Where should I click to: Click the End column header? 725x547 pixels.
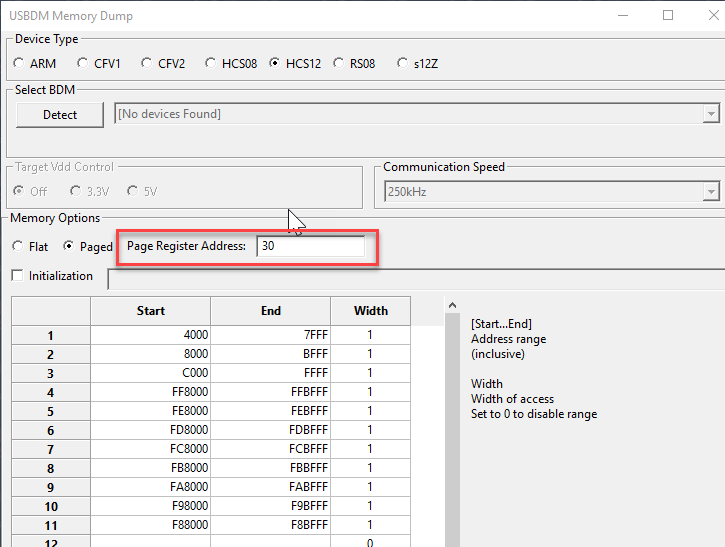point(270,311)
